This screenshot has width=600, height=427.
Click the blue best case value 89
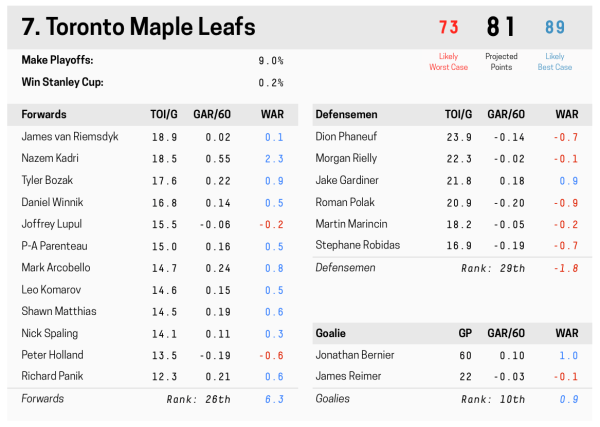click(555, 28)
